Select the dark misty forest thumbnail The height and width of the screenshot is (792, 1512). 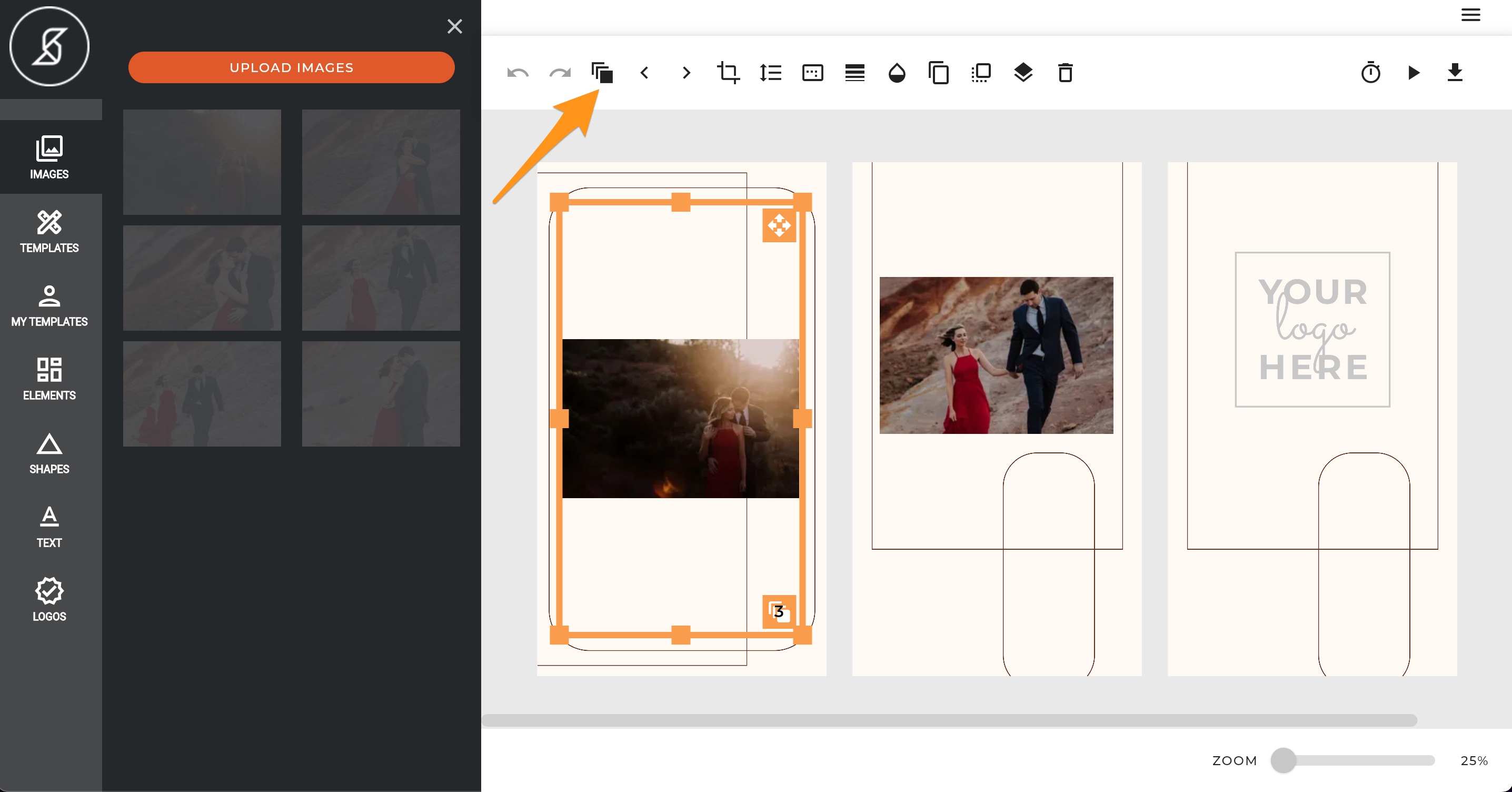202,162
